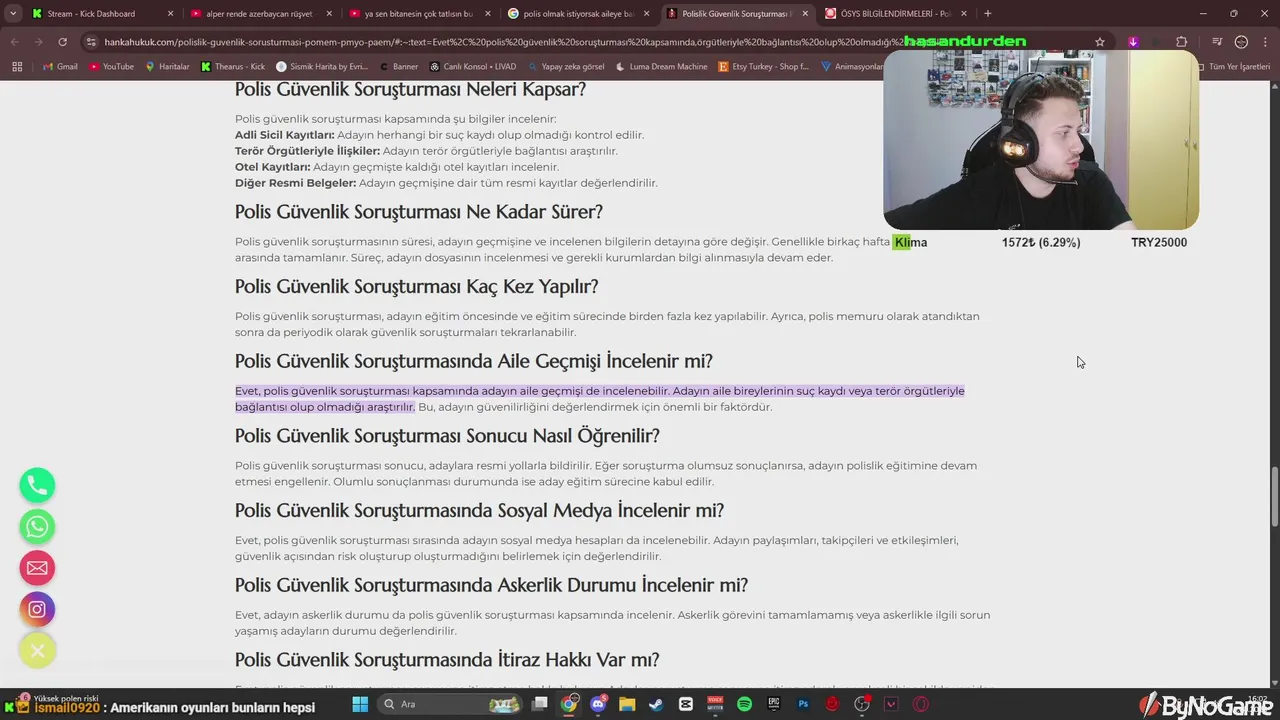Open Spotify from the taskbar
The height and width of the screenshot is (720, 1280).
point(744,704)
